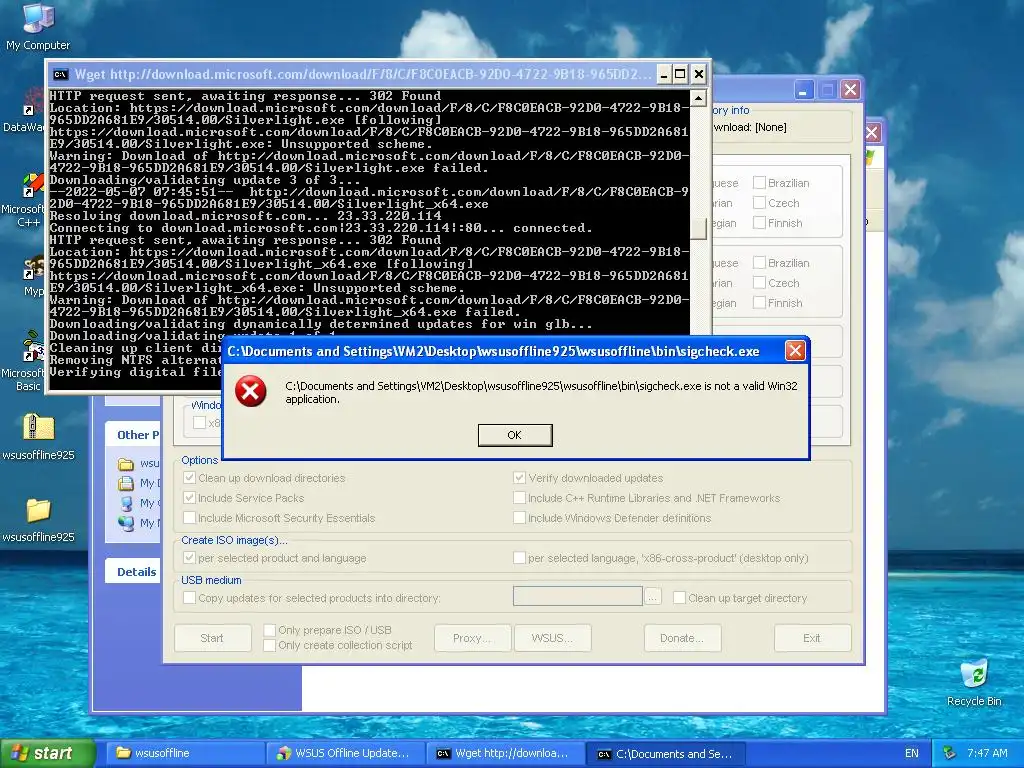Image resolution: width=1024 pixels, height=768 pixels.
Task: Click the Details panel header in Explorer
Action: 133,571
